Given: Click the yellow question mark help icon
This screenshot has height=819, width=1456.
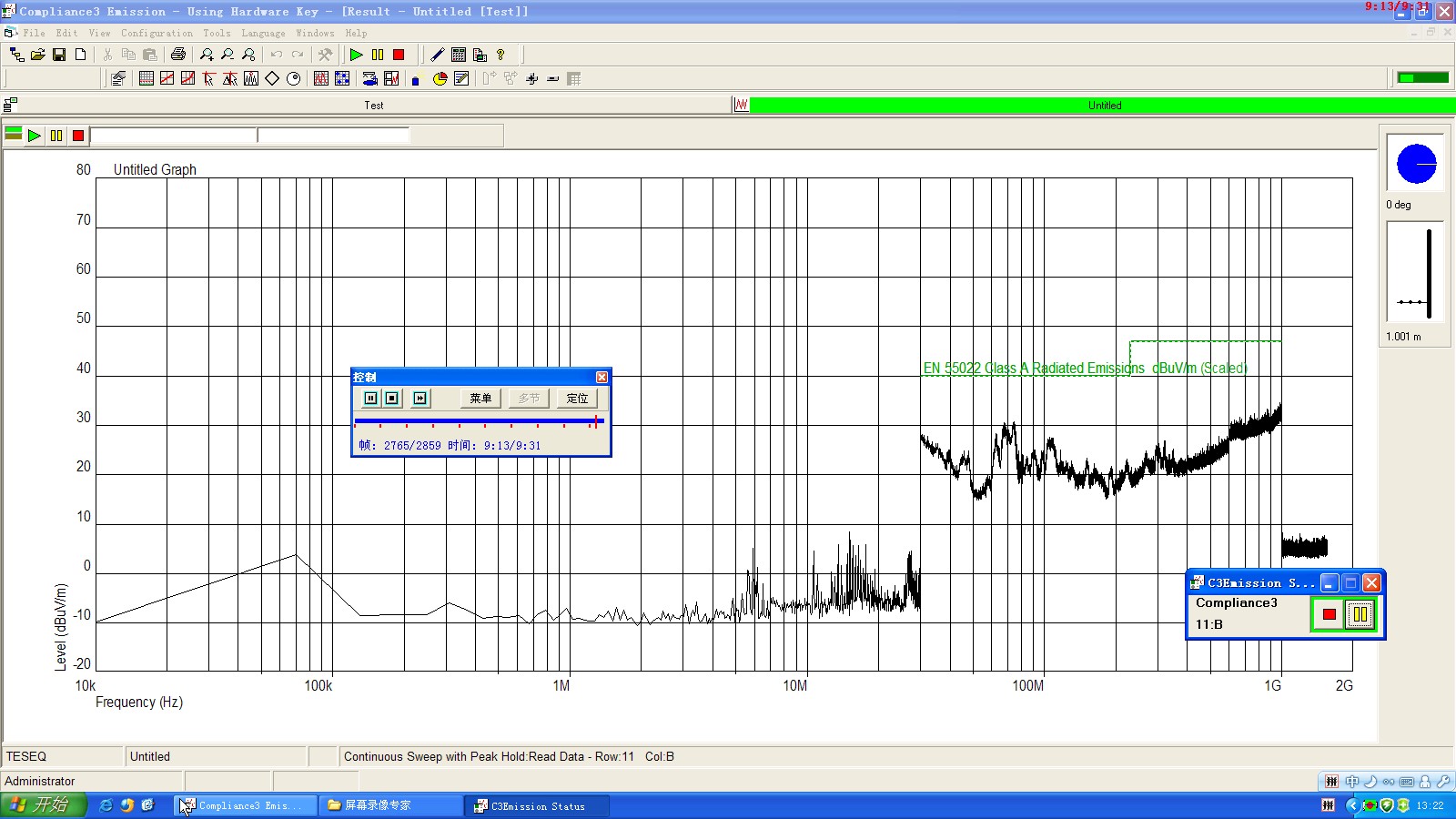Looking at the screenshot, I should 500,55.
